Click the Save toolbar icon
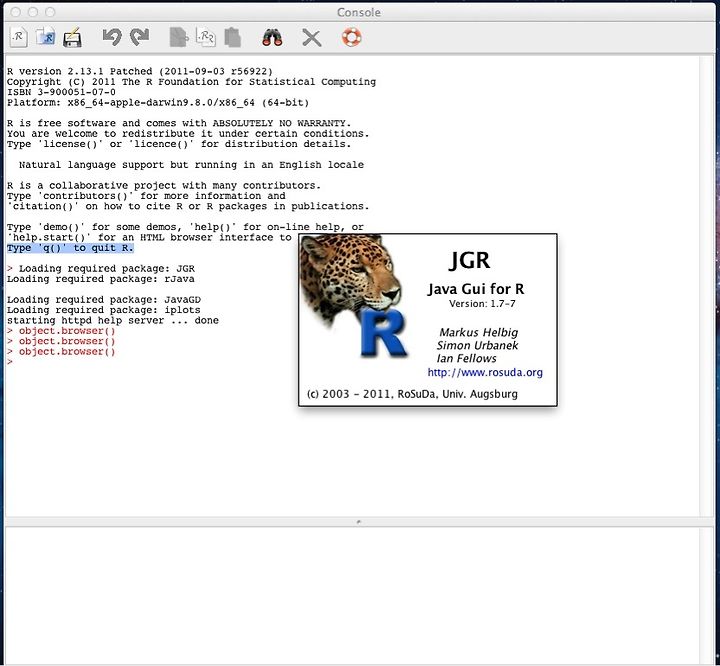This screenshot has width=720, height=666. click(x=73, y=38)
